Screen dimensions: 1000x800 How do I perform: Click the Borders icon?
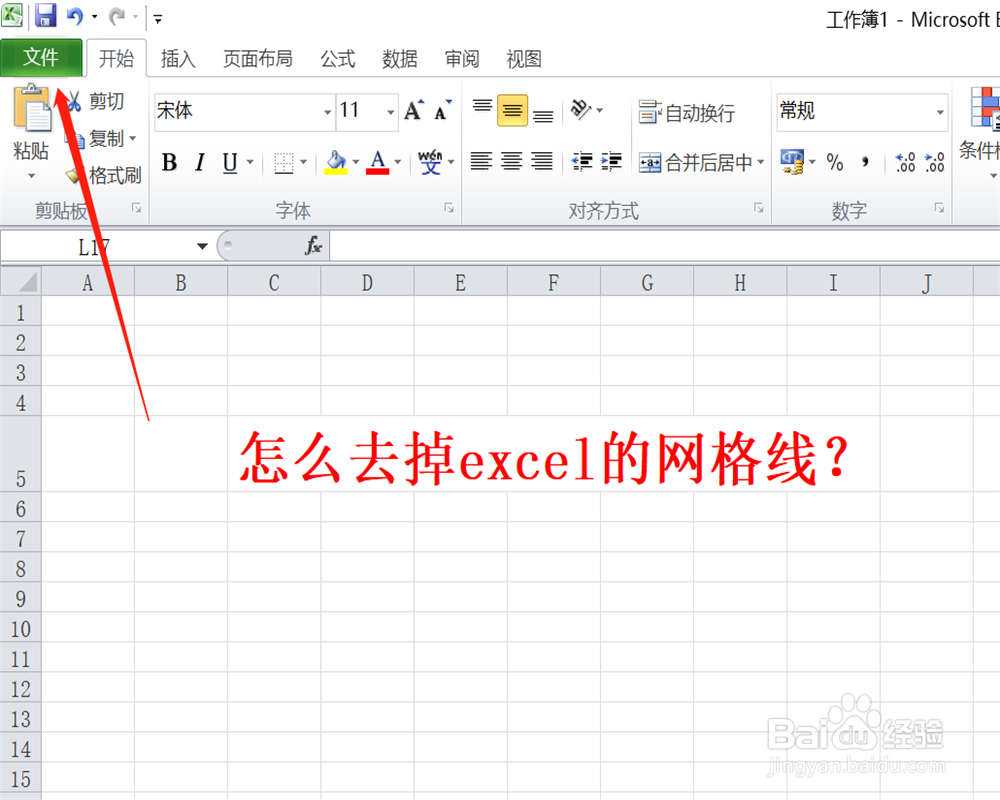[284, 163]
